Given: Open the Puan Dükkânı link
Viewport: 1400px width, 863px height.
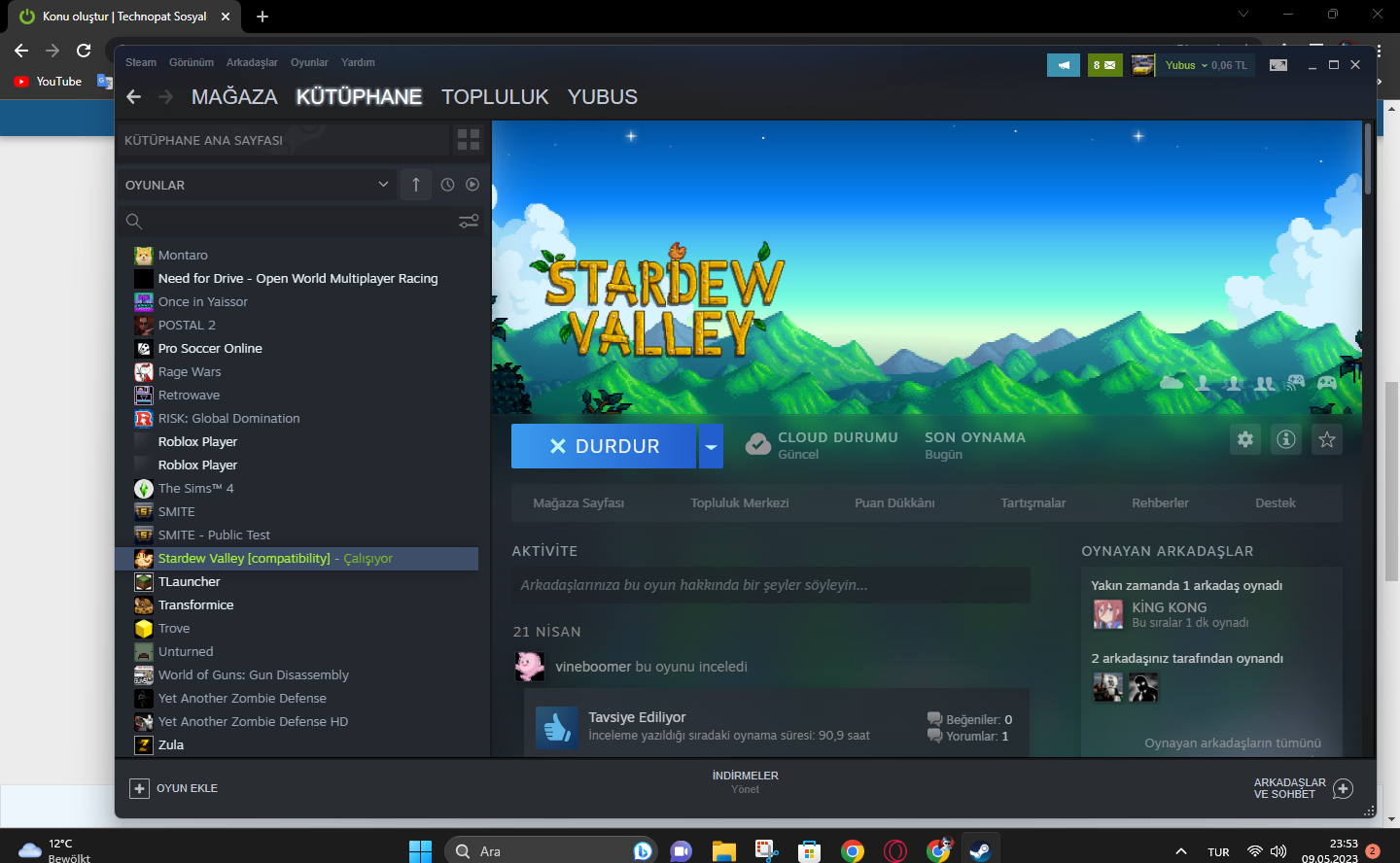Looking at the screenshot, I should [x=894, y=503].
